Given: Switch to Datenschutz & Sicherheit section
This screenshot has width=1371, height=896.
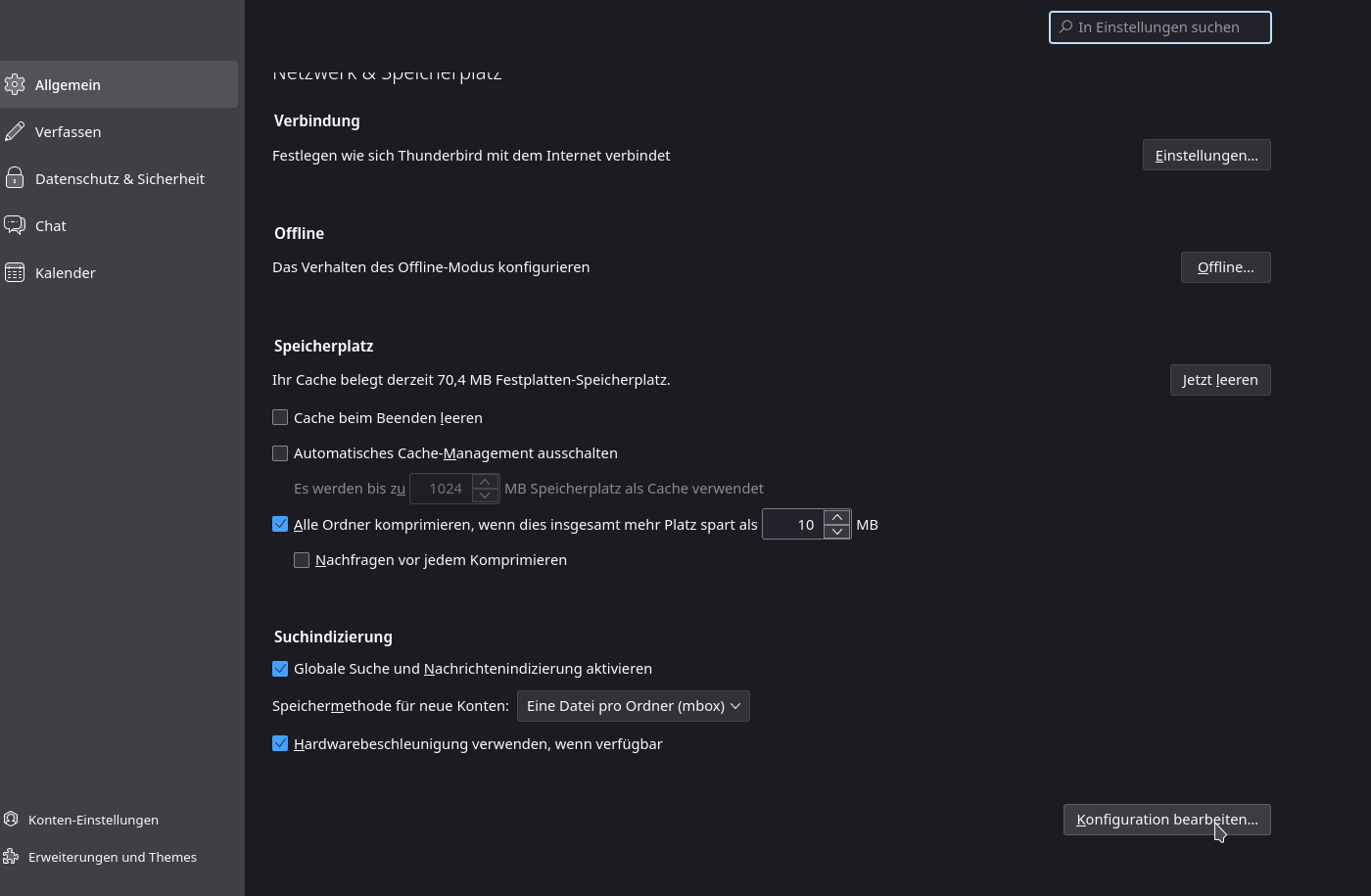Looking at the screenshot, I should pyautogui.click(x=119, y=178).
